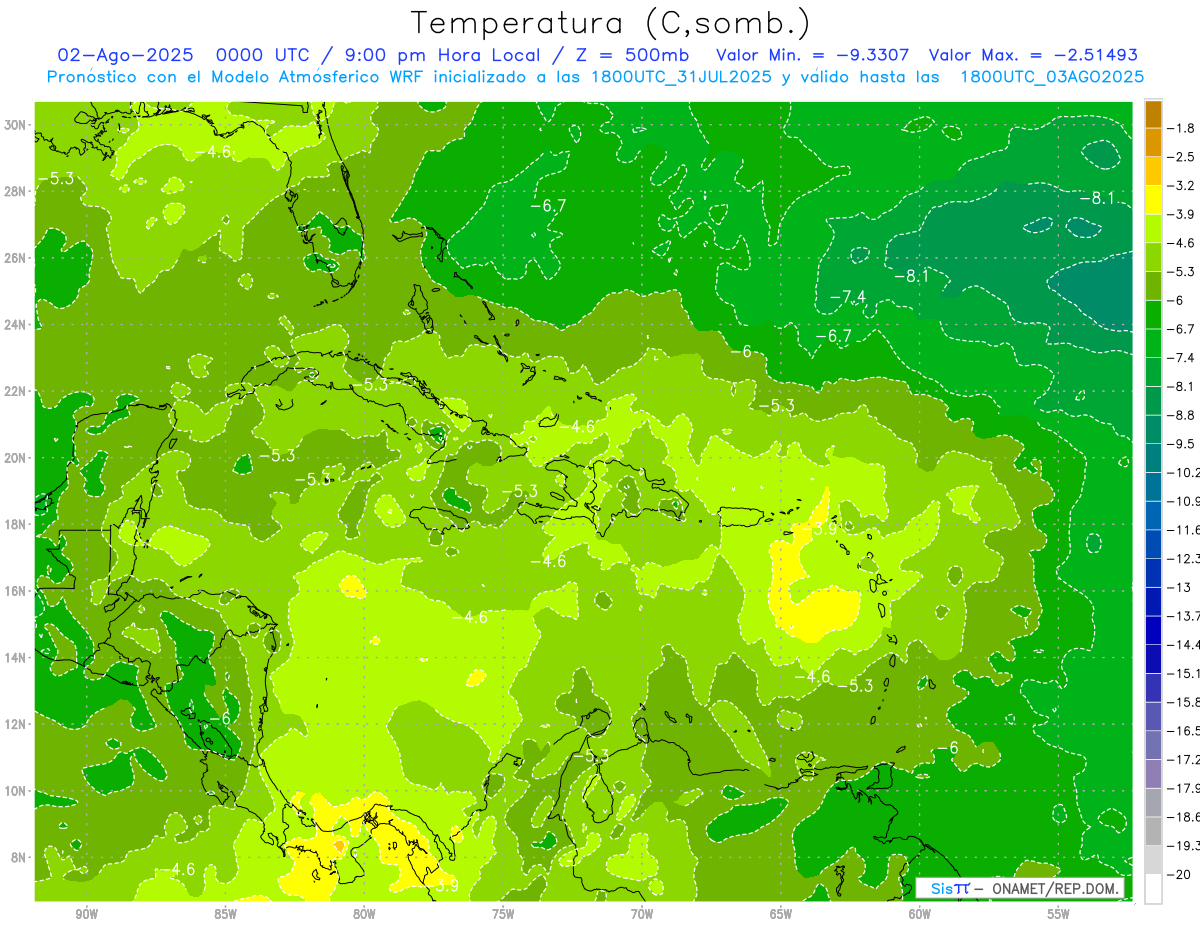Click the colorbar value "-2.5"
Screen dimensions: 1200x927
(x=1183, y=157)
